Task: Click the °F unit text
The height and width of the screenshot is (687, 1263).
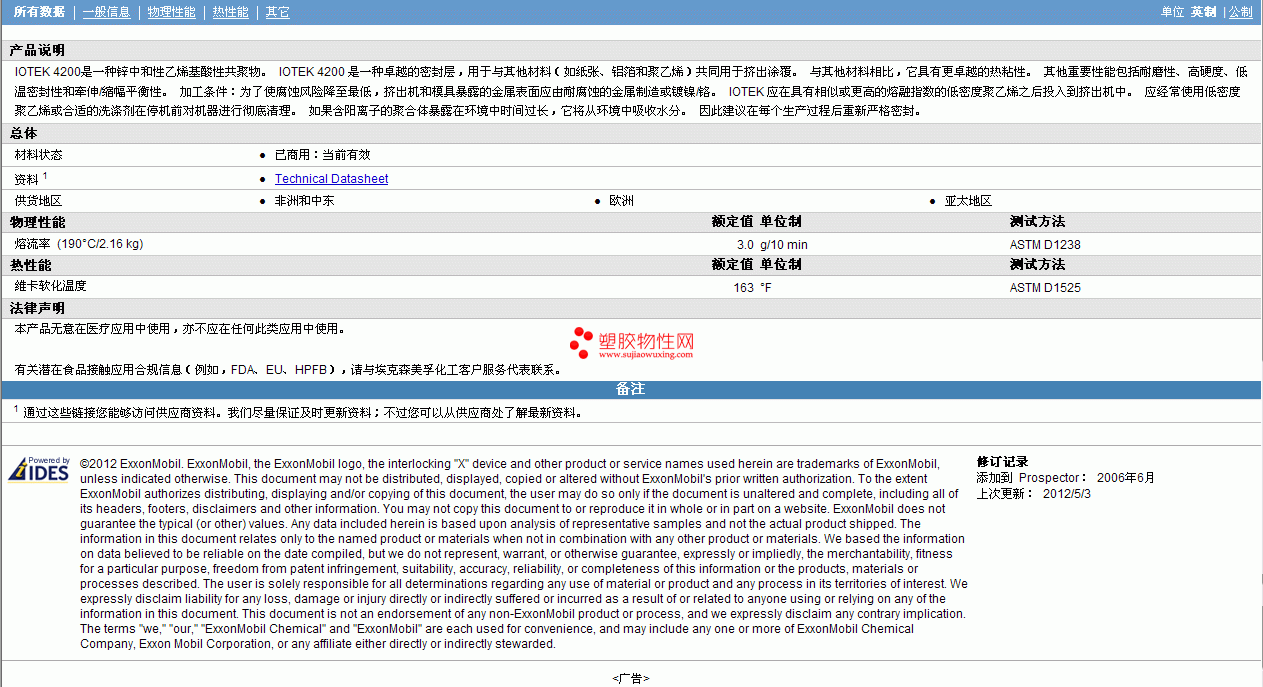Action: coord(766,288)
